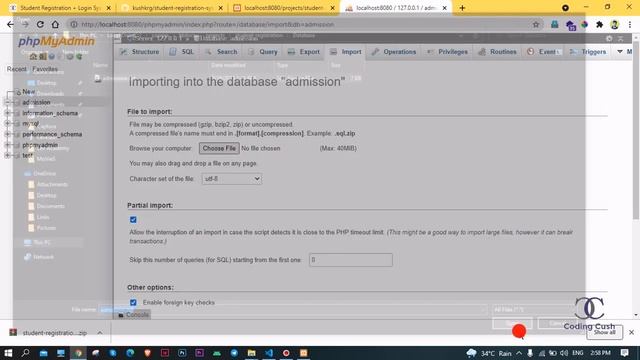Open the Query tab
The image size is (640, 360).
[263, 52]
